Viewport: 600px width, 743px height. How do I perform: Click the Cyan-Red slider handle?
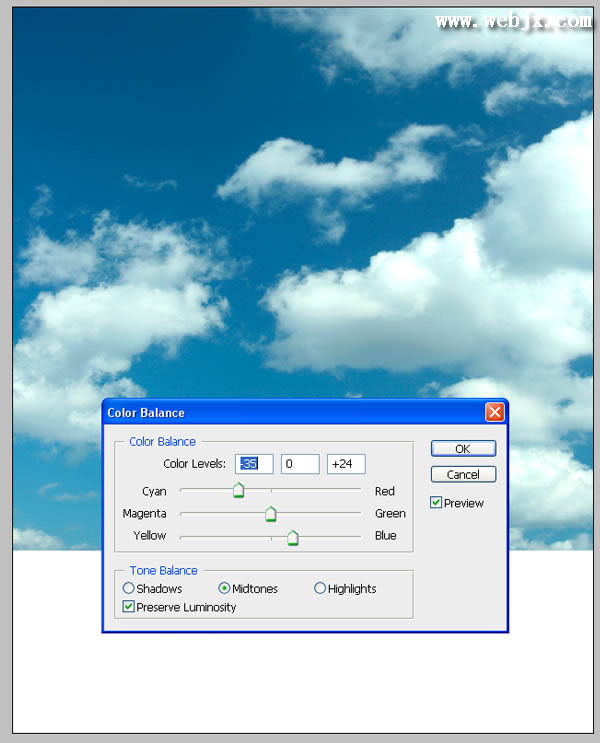pos(238,490)
